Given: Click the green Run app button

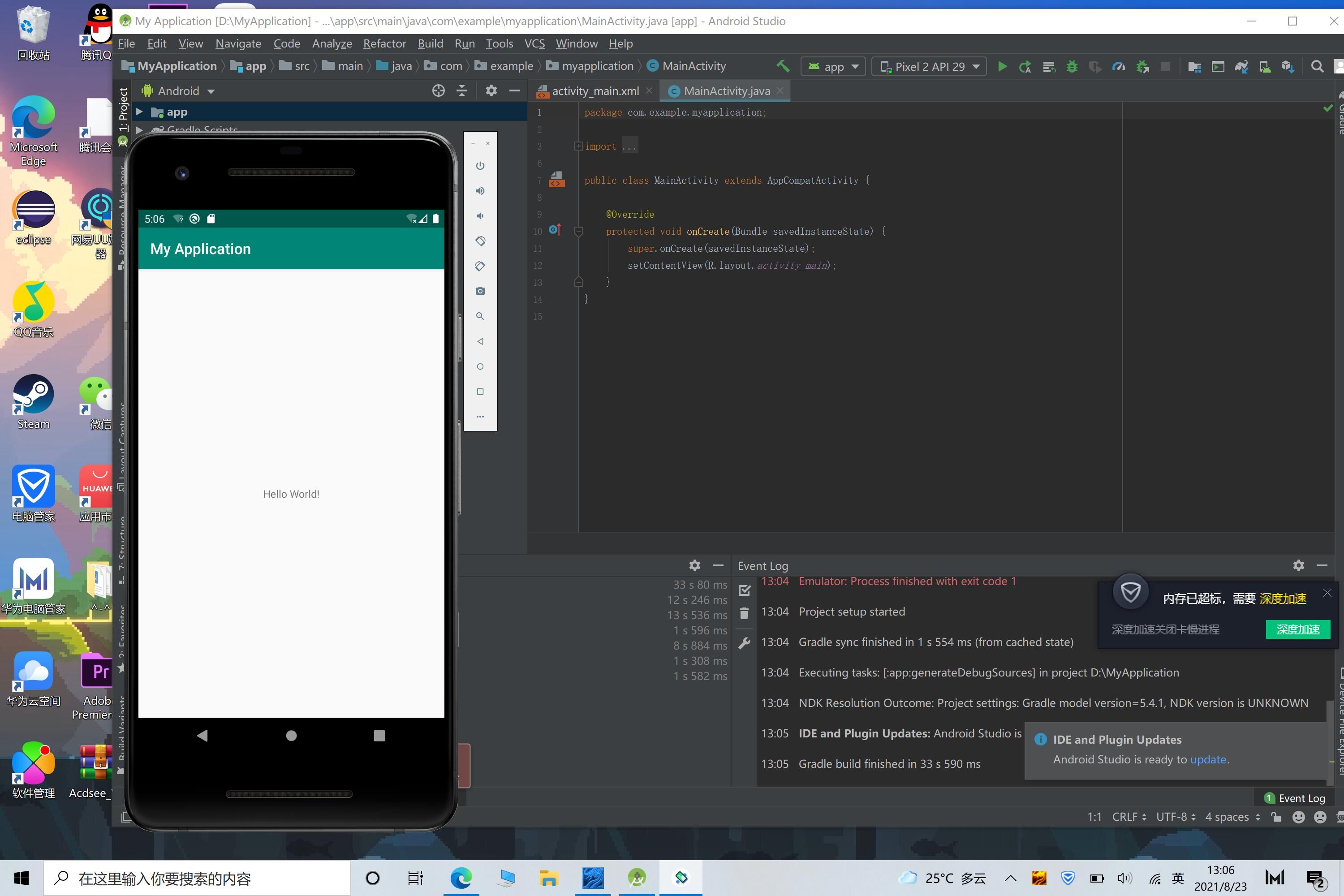Looking at the screenshot, I should coord(1002,66).
